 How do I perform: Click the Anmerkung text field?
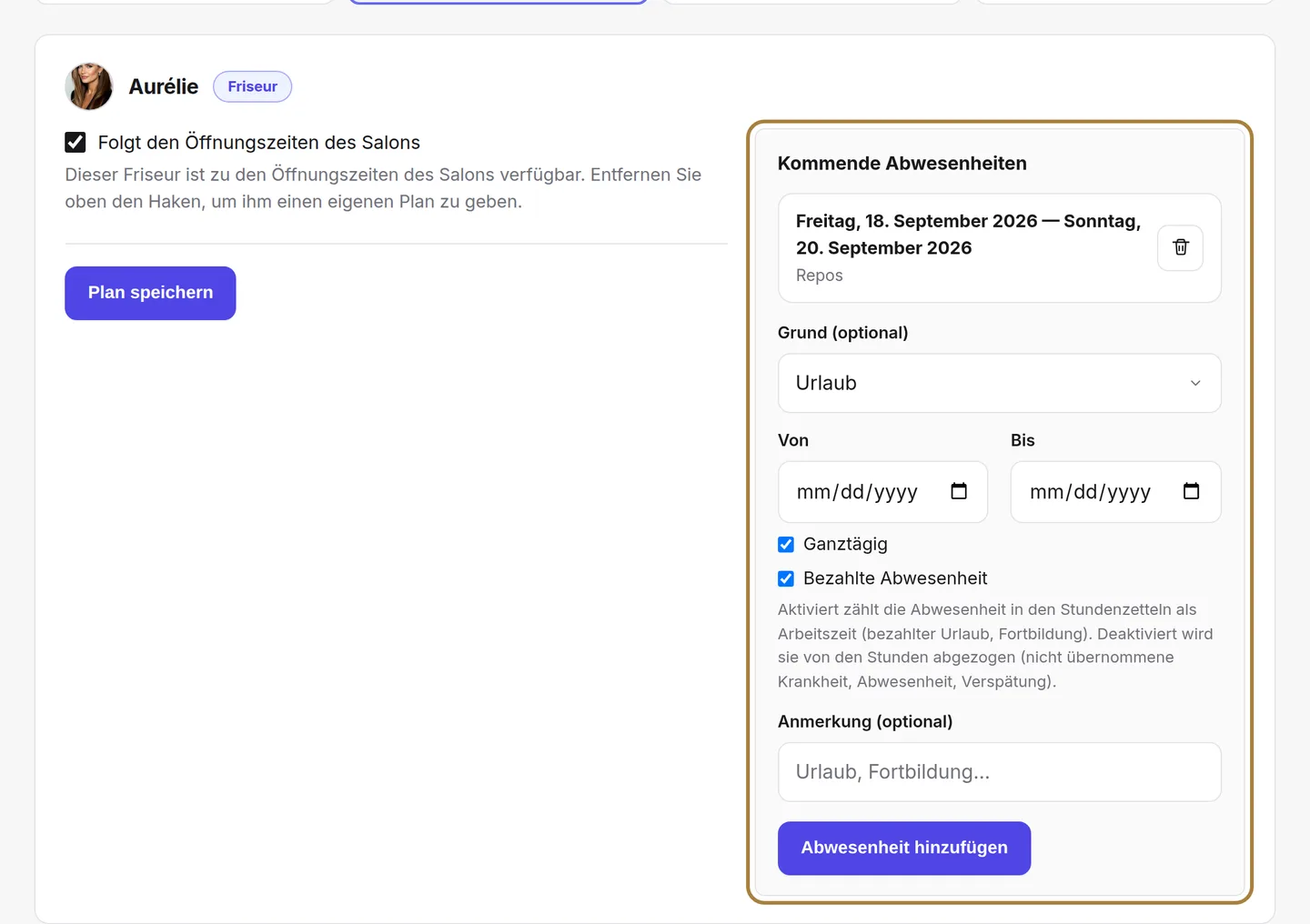pos(999,772)
